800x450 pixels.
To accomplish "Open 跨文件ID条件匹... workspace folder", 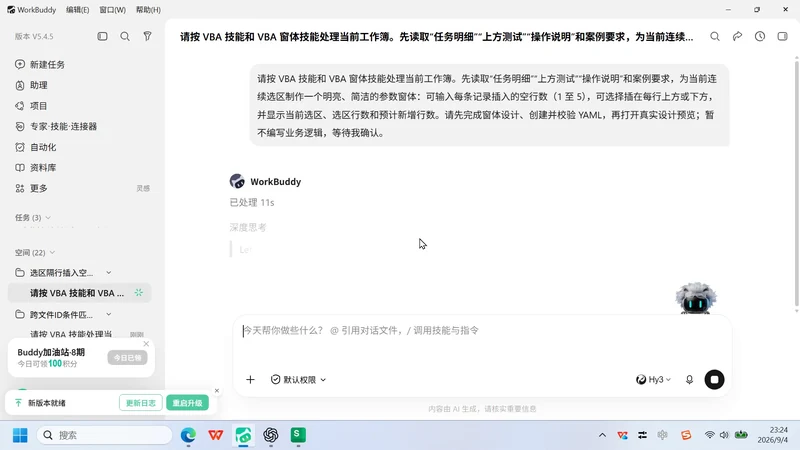I will pyautogui.click(x=61, y=315).
